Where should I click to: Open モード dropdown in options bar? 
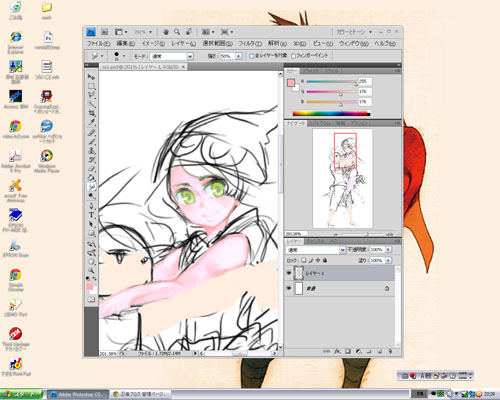pyautogui.click(x=190, y=56)
